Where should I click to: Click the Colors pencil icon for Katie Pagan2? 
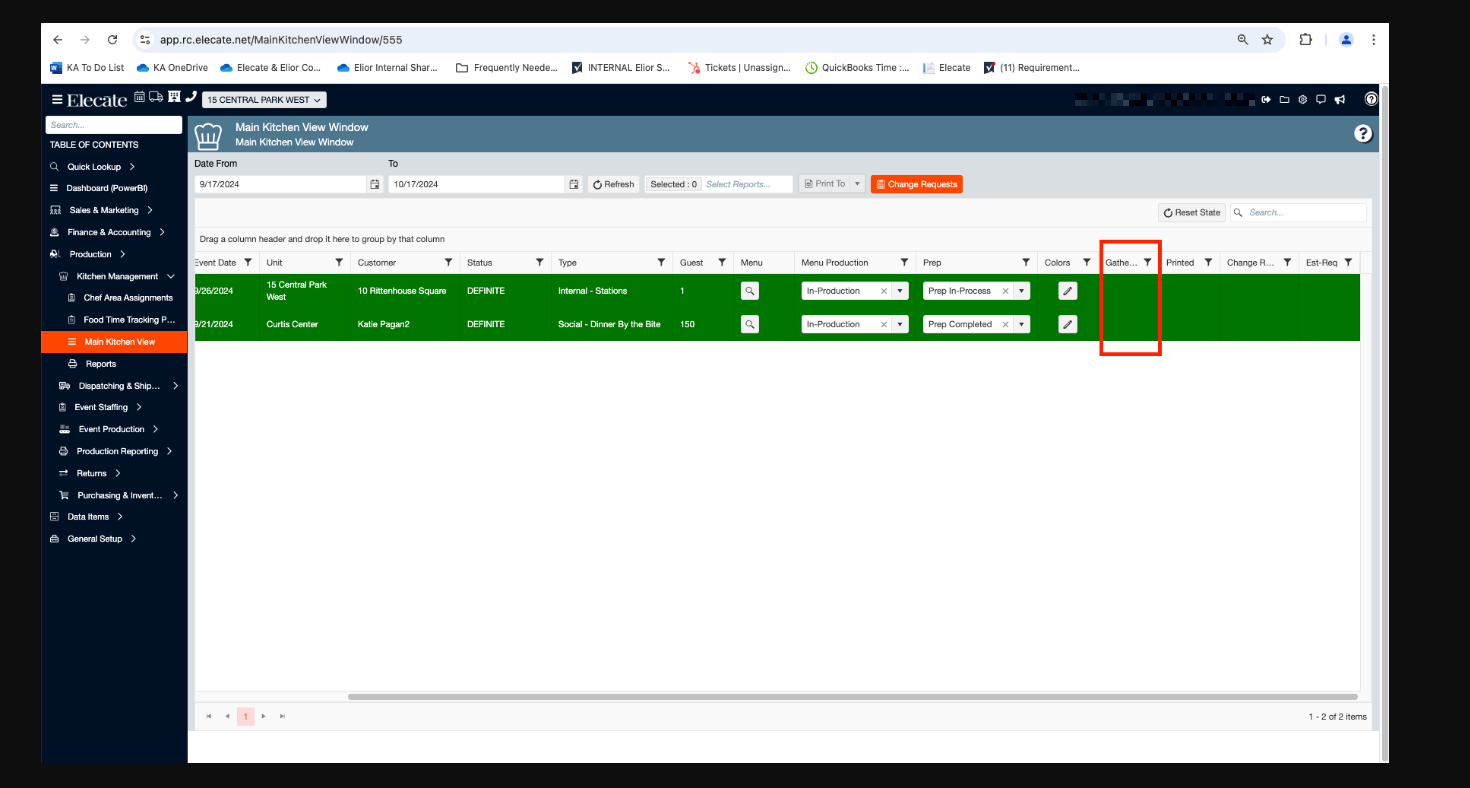coord(1068,324)
